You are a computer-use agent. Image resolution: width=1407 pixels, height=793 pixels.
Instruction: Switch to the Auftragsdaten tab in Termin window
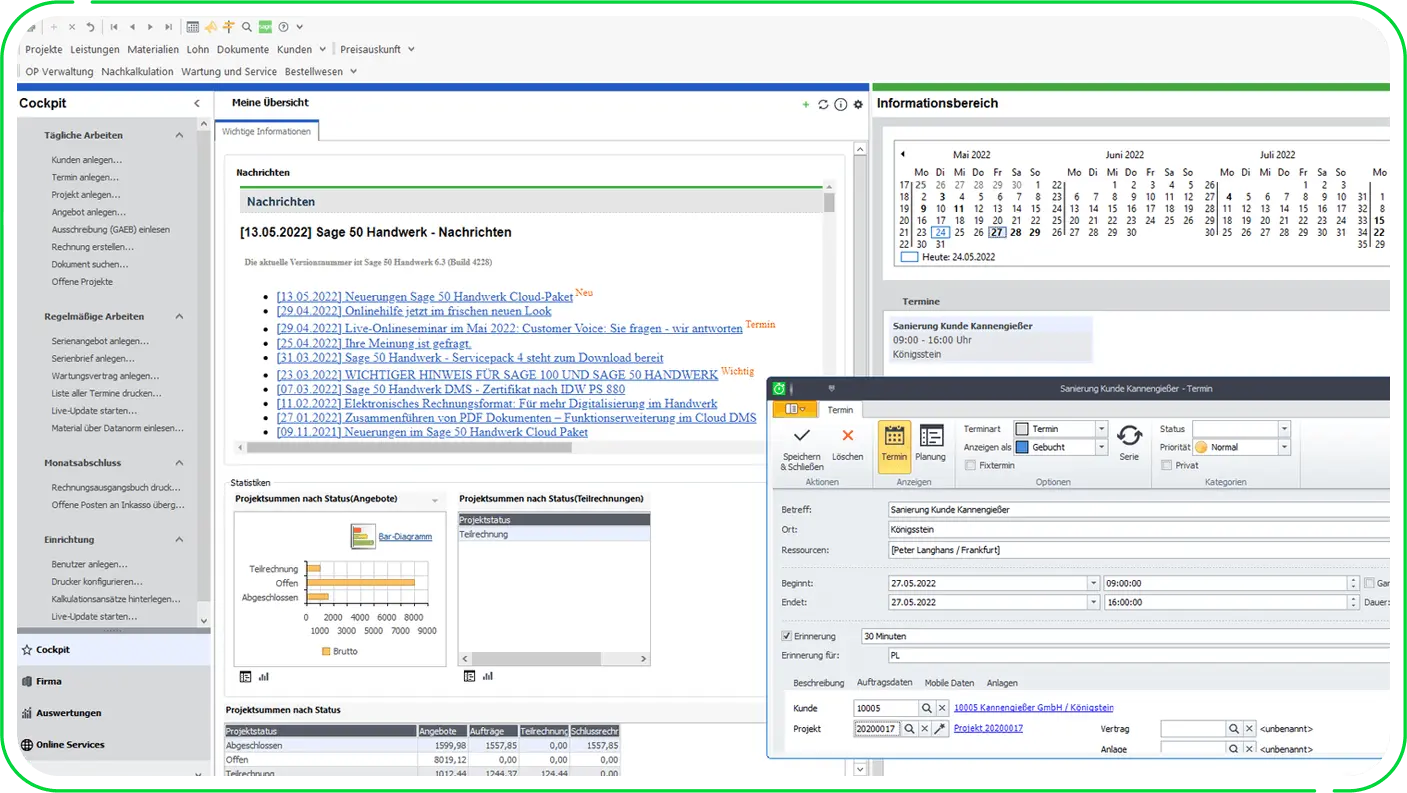[884, 683]
